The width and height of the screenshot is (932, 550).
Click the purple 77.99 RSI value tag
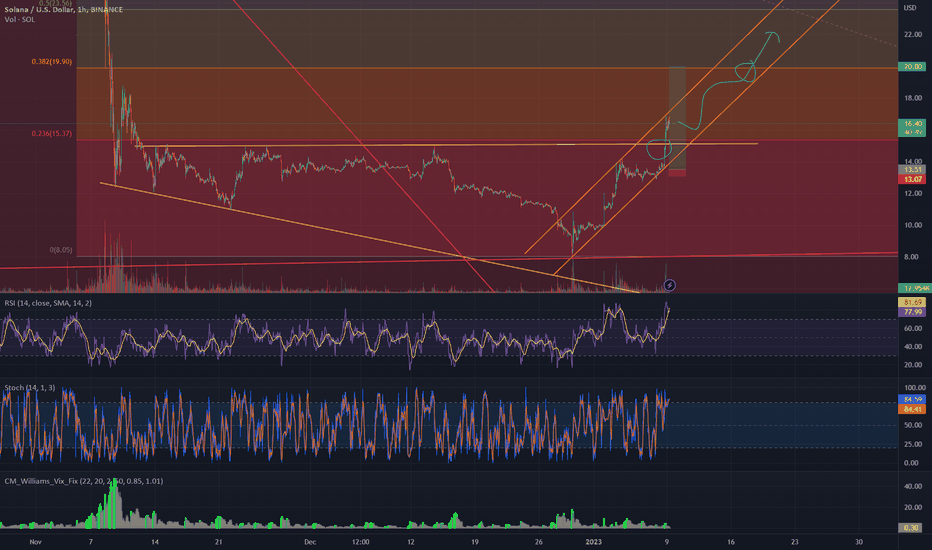pyautogui.click(x=912, y=312)
